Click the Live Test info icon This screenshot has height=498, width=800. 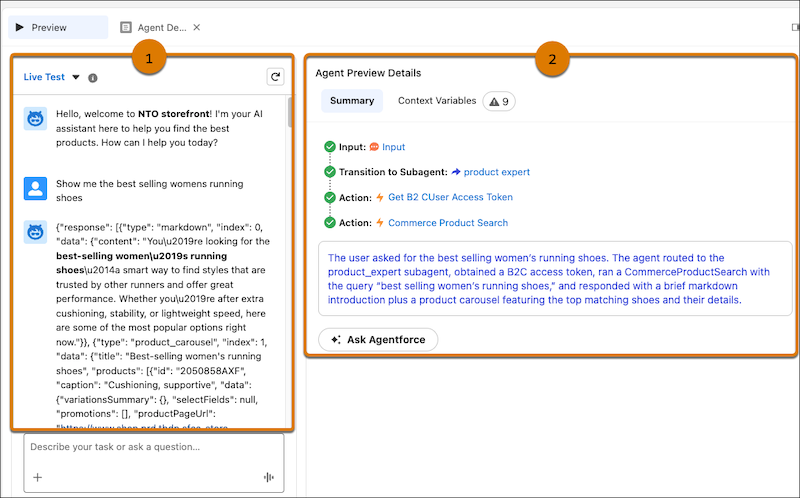(92, 78)
